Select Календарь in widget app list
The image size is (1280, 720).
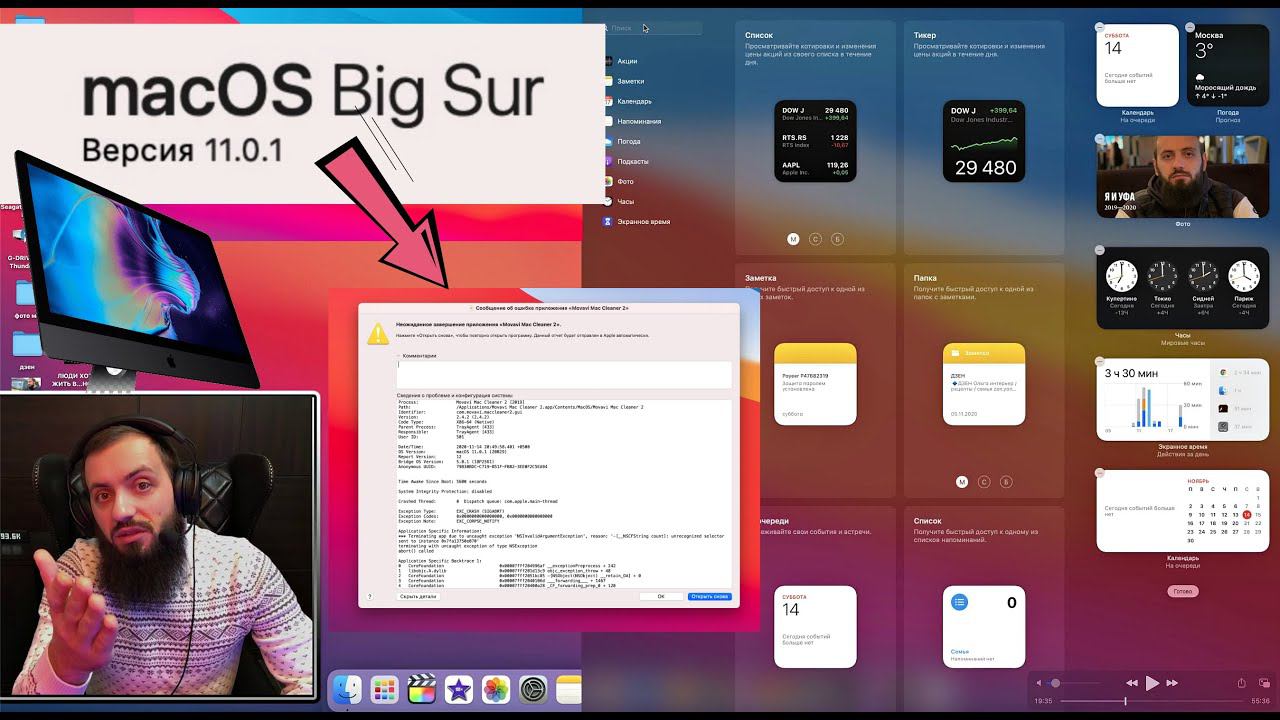634,101
